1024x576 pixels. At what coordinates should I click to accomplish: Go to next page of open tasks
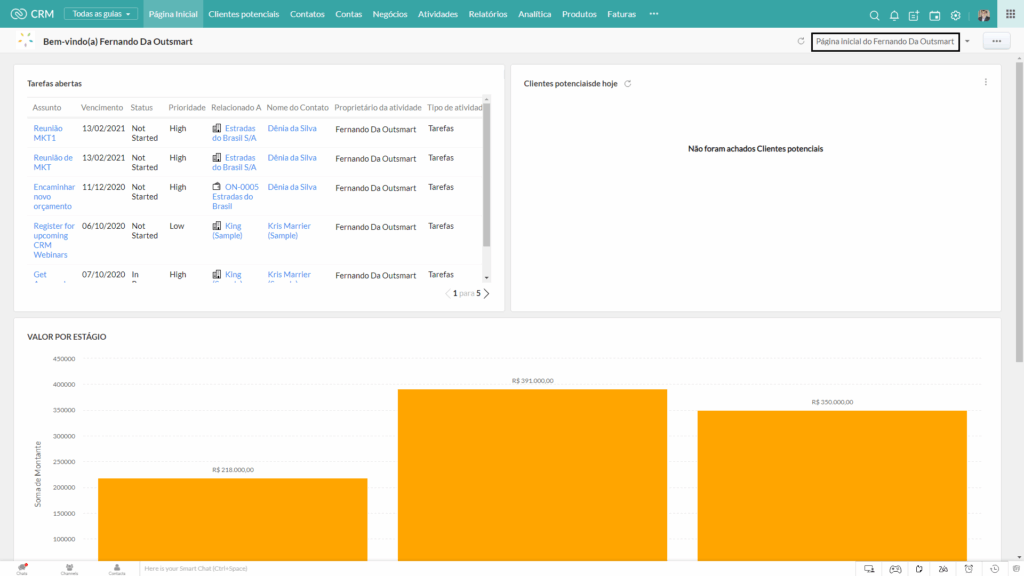pos(487,293)
